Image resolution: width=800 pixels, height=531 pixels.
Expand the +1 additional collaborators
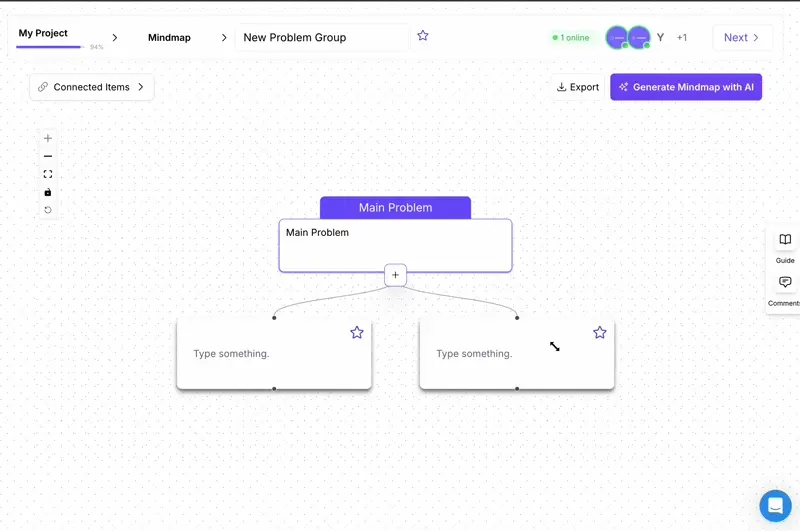pyautogui.click(x=682, y=38)
